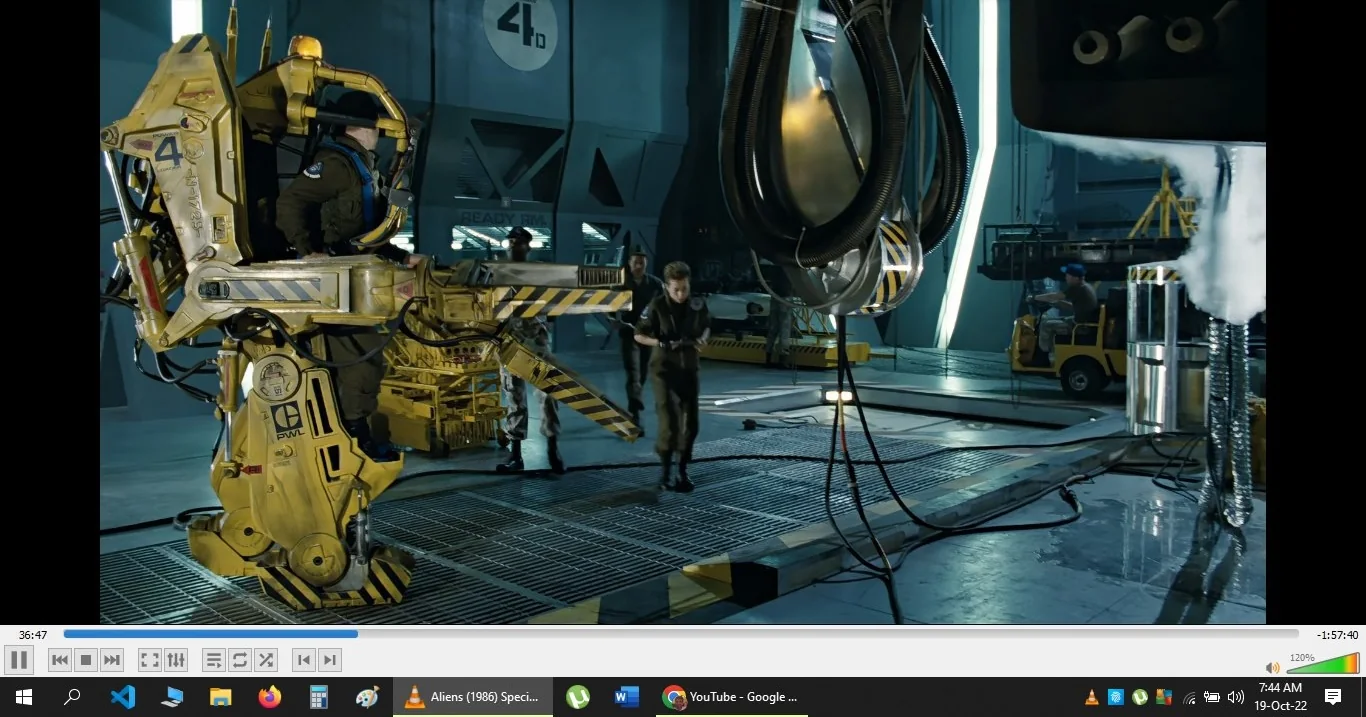Open uTorrent from the taskbar
This screenshot has height=717, width=1366.
[578, 697]
